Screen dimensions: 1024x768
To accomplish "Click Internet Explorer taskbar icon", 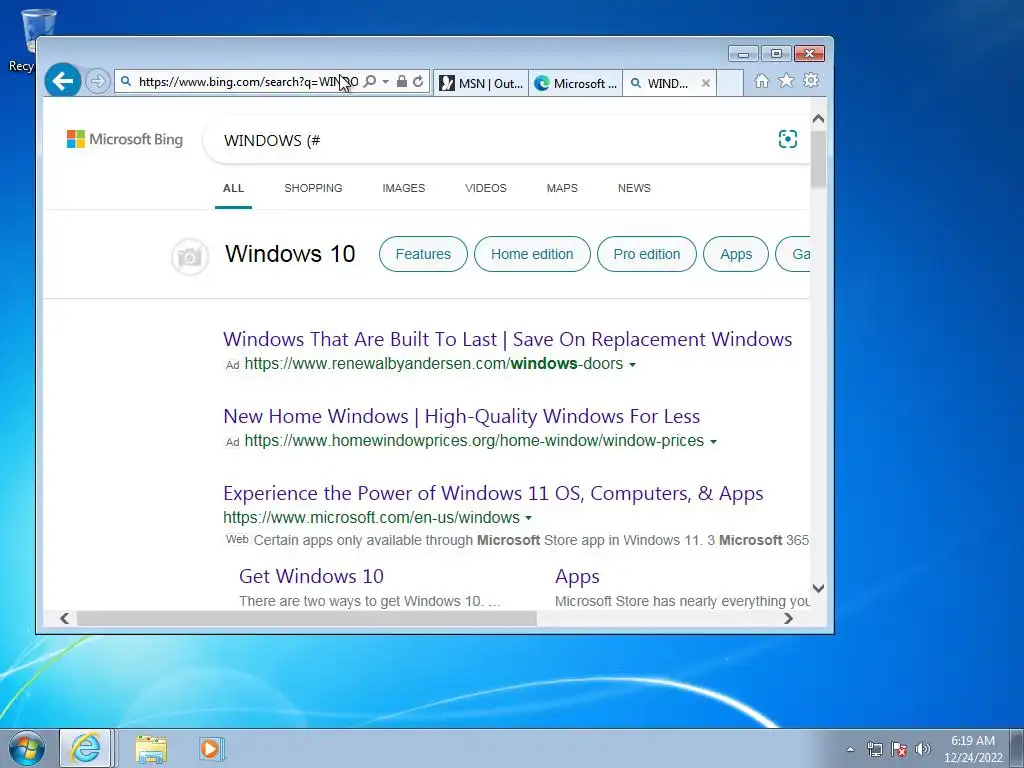I will coord(86,748).
